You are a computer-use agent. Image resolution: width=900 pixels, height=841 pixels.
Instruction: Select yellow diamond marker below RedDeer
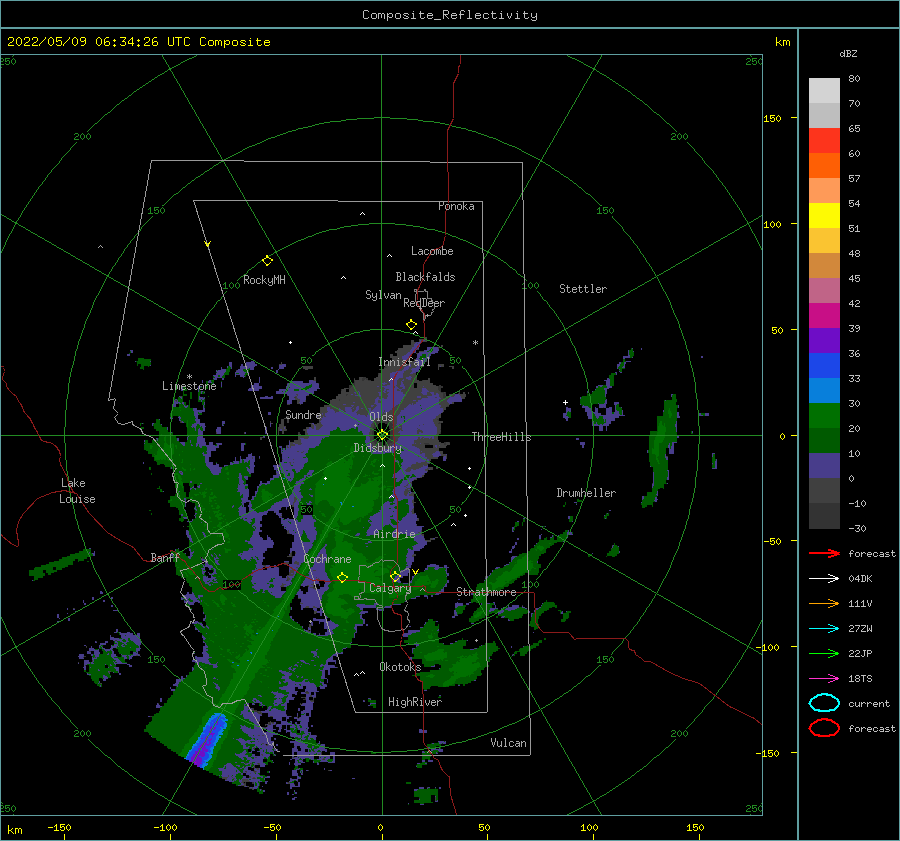(x=412, y=325)
